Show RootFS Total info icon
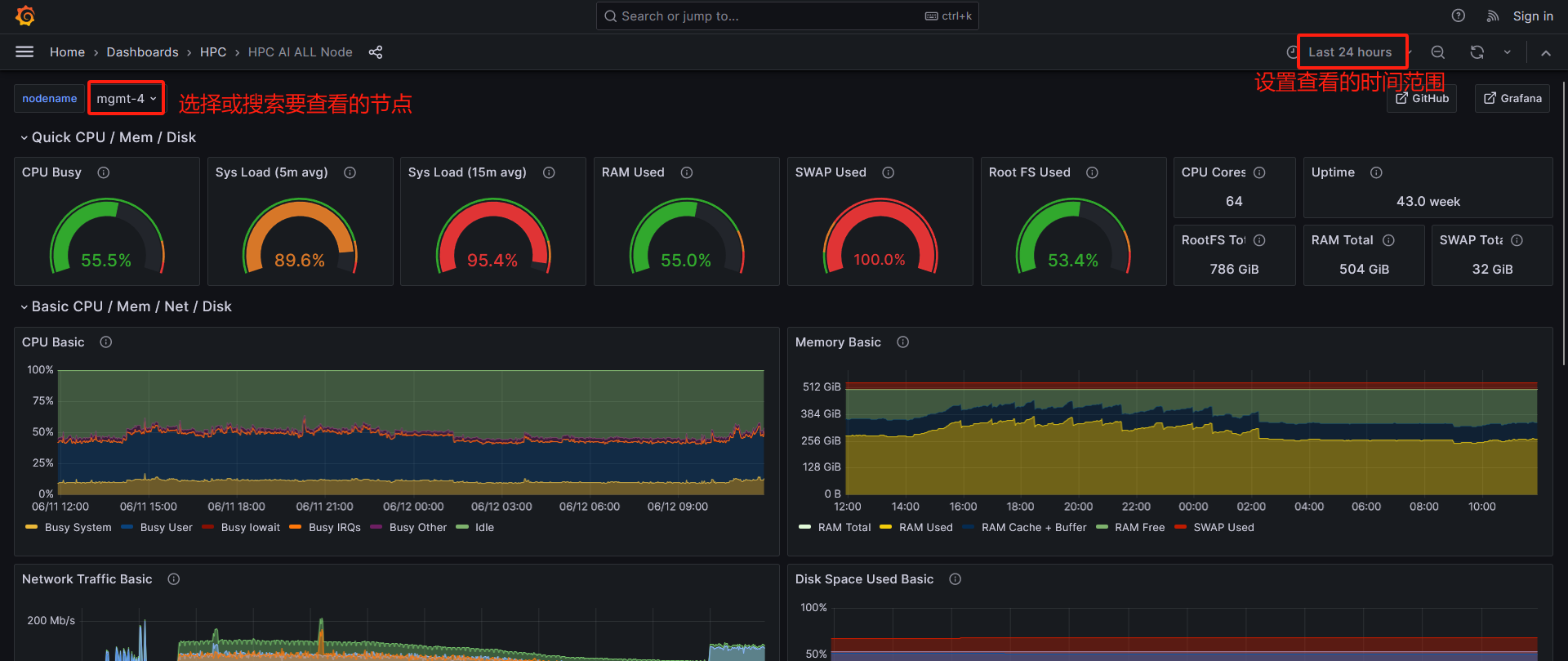1568x661 pixels. [1259, 240]
